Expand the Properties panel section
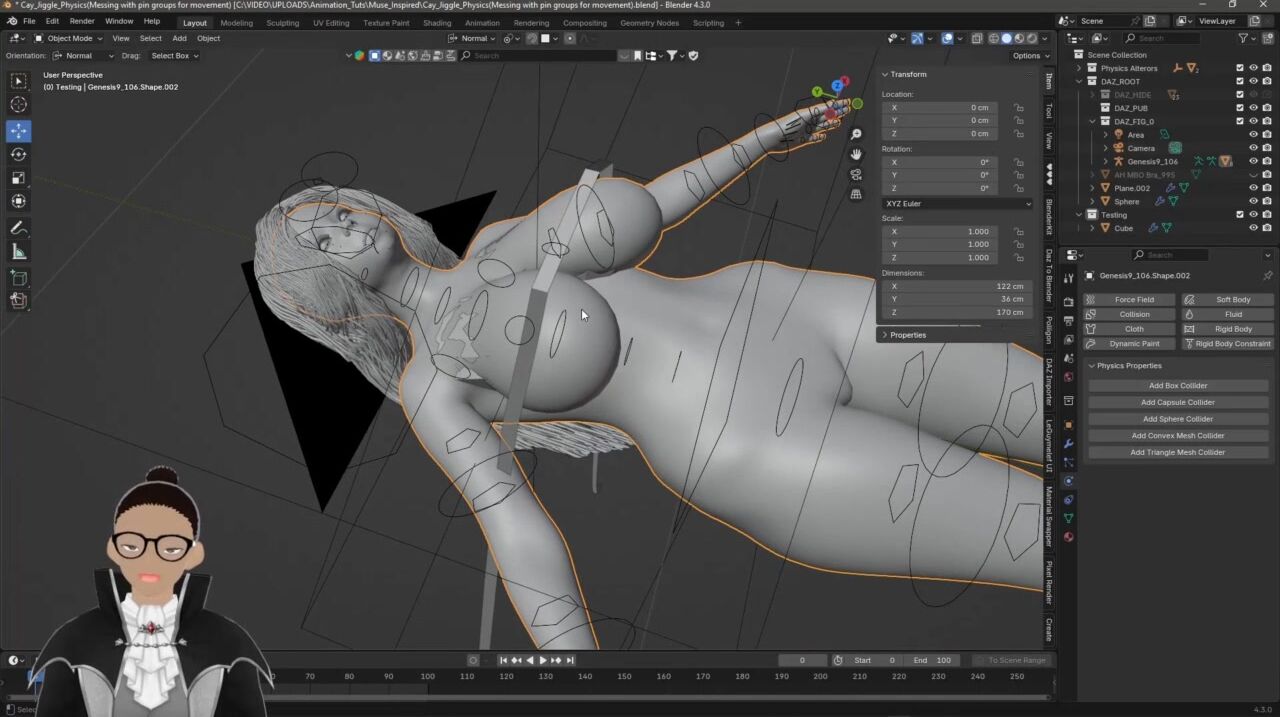 [907, 335]
